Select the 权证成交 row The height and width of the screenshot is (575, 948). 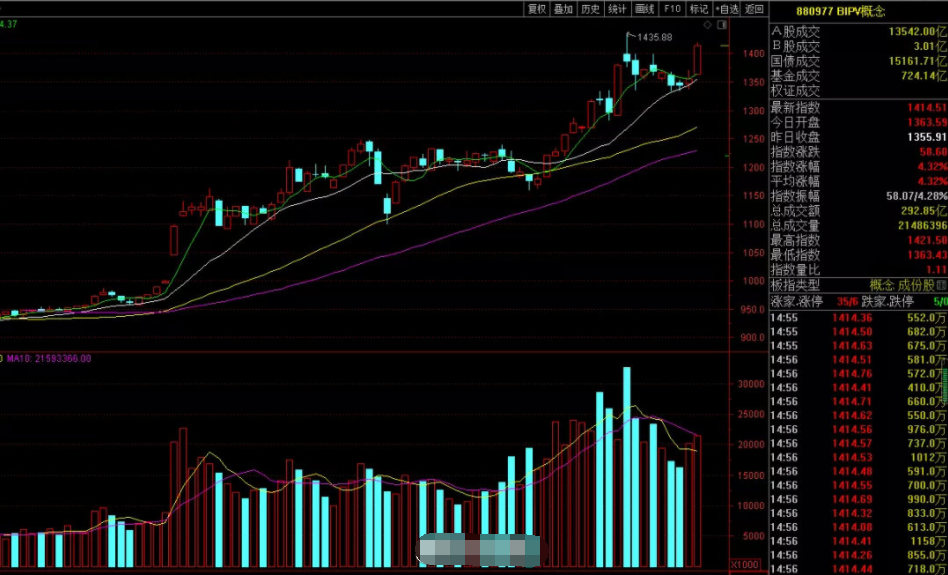(x=859, y=91)
